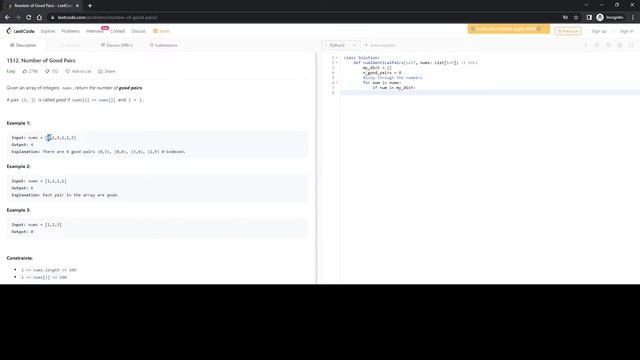
Task: Click the browser forward arrow
Action: pos(18,18)
